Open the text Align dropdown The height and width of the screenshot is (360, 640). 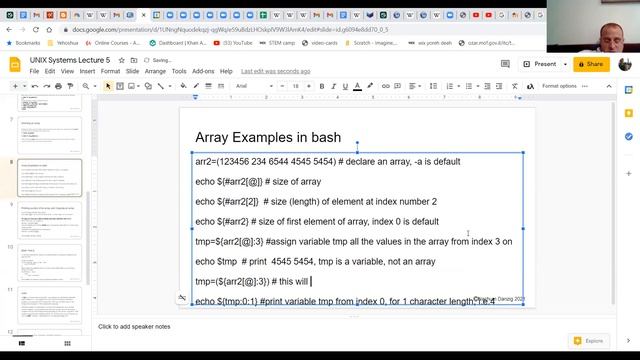(415, 86)
